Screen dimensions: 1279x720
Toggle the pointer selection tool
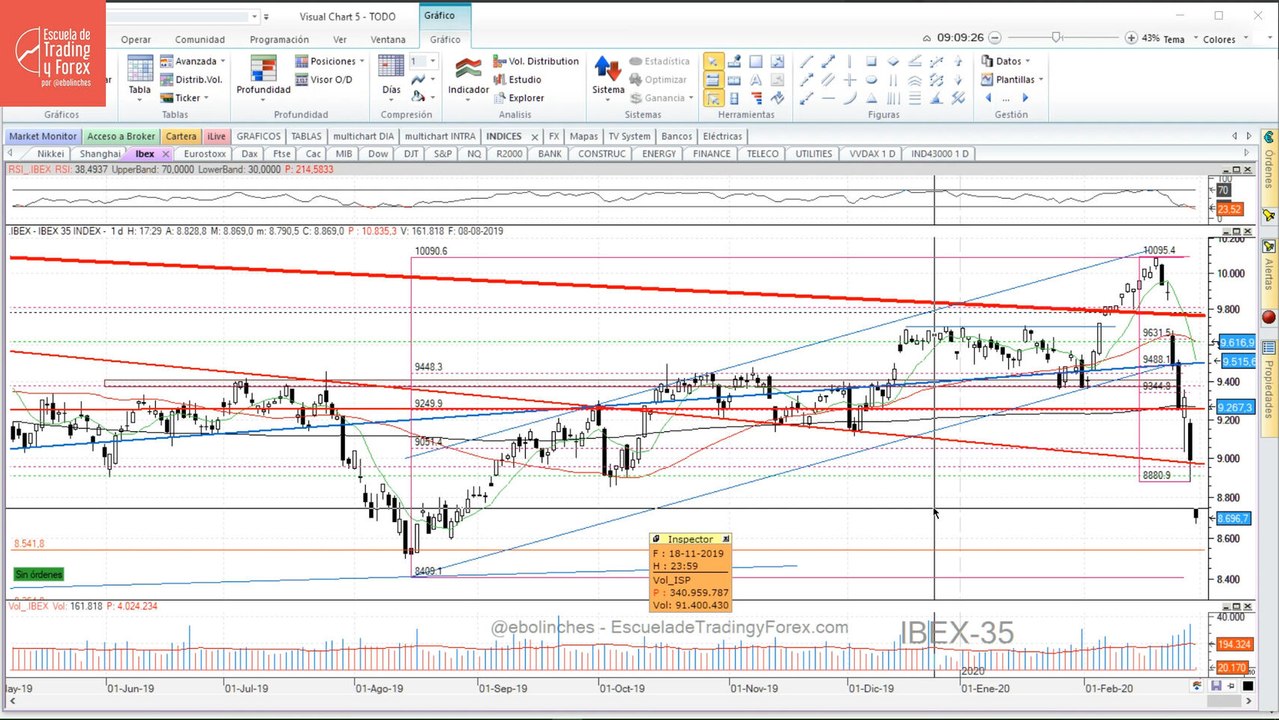pyautogui.click(x=714, y=61)
